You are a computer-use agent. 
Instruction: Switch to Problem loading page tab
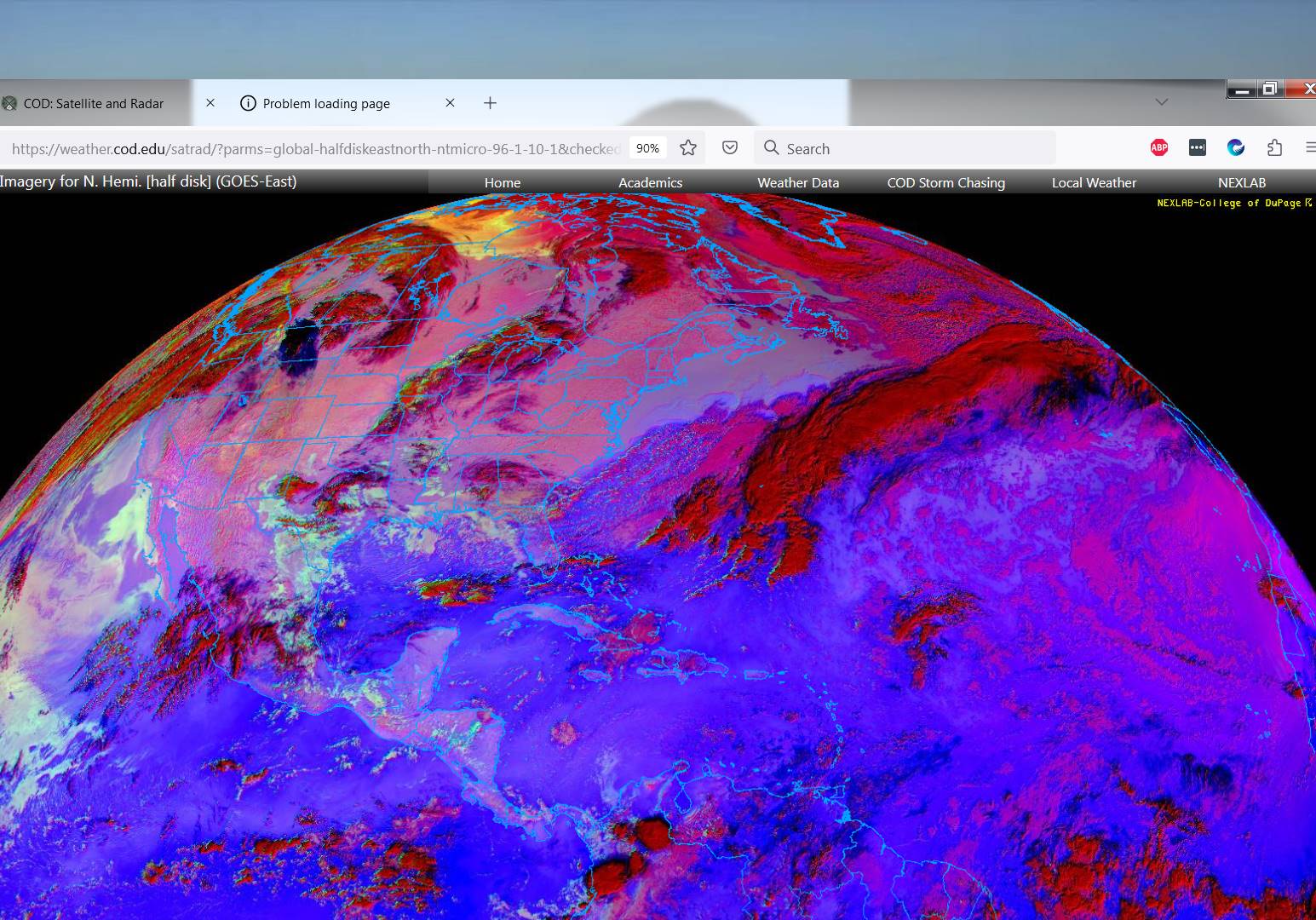click(x=326, y=104)
